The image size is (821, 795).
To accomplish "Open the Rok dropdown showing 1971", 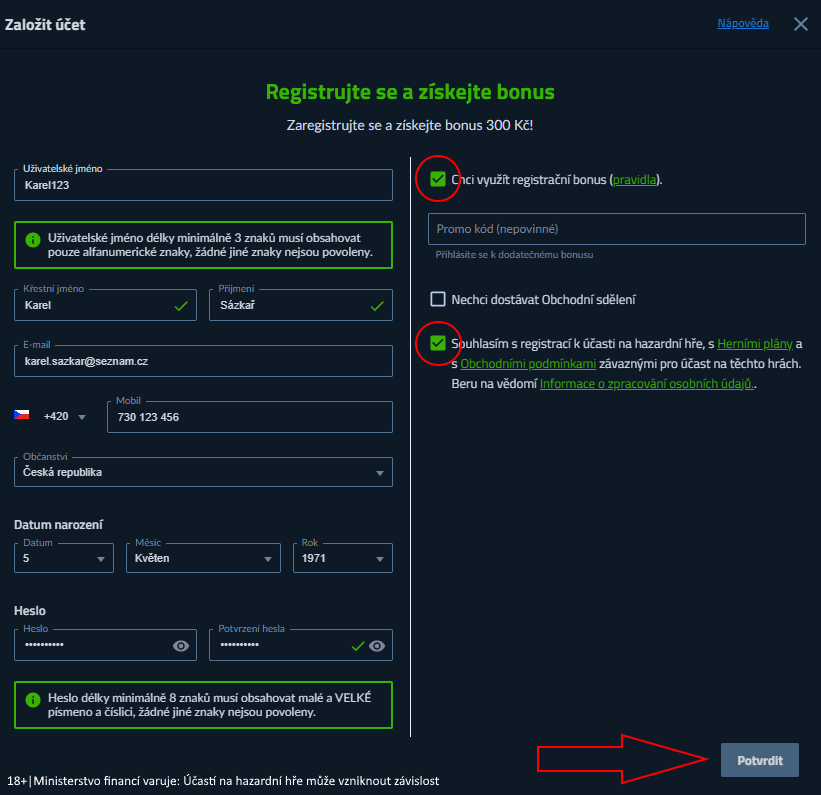I will (x=342, y=558).
